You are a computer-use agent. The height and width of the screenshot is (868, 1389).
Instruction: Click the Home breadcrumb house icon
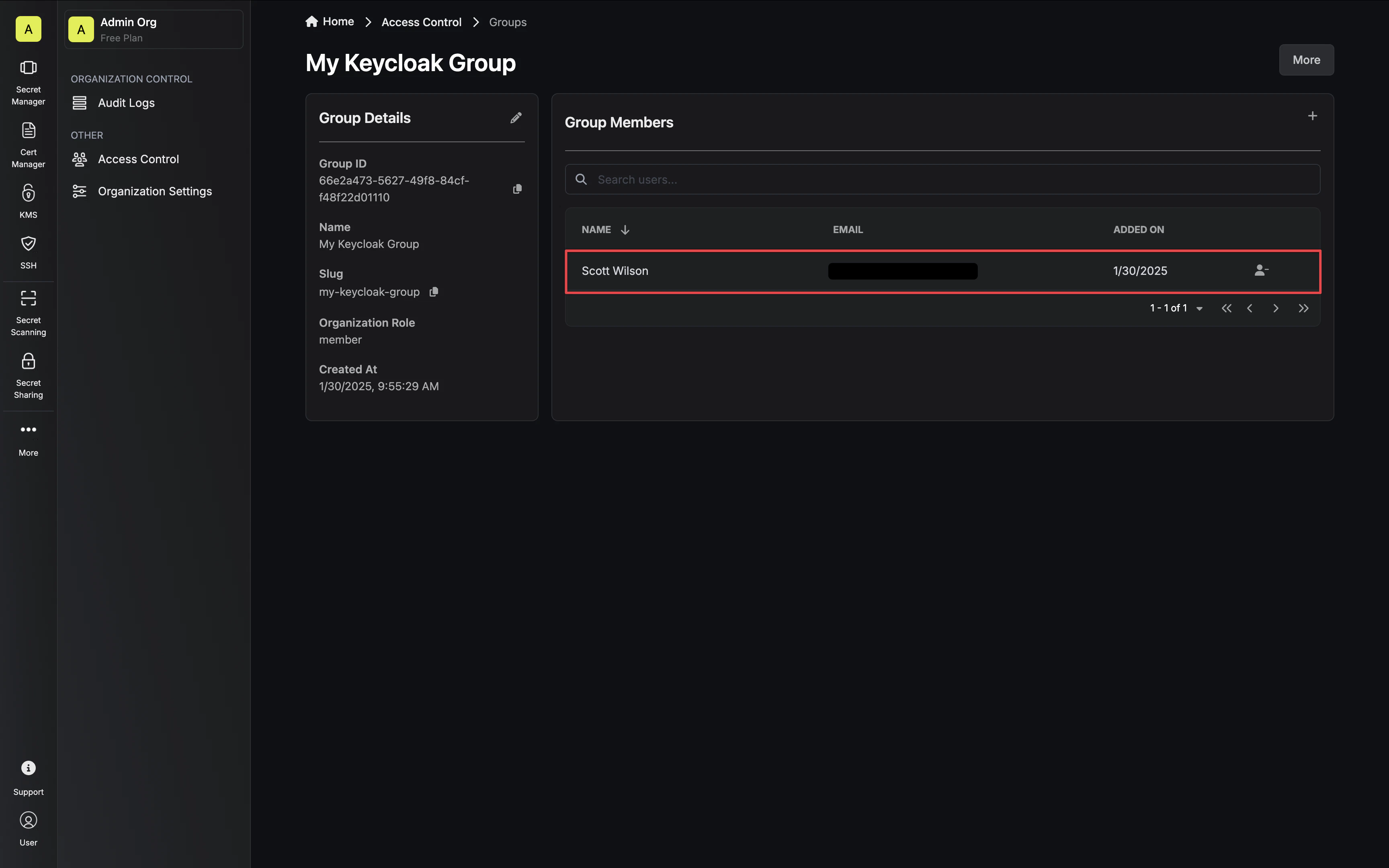(x=311, y=21)
